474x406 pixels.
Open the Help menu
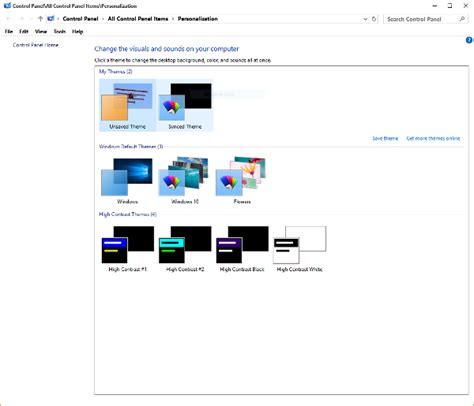pyautogui.click(x=77, y=32)
